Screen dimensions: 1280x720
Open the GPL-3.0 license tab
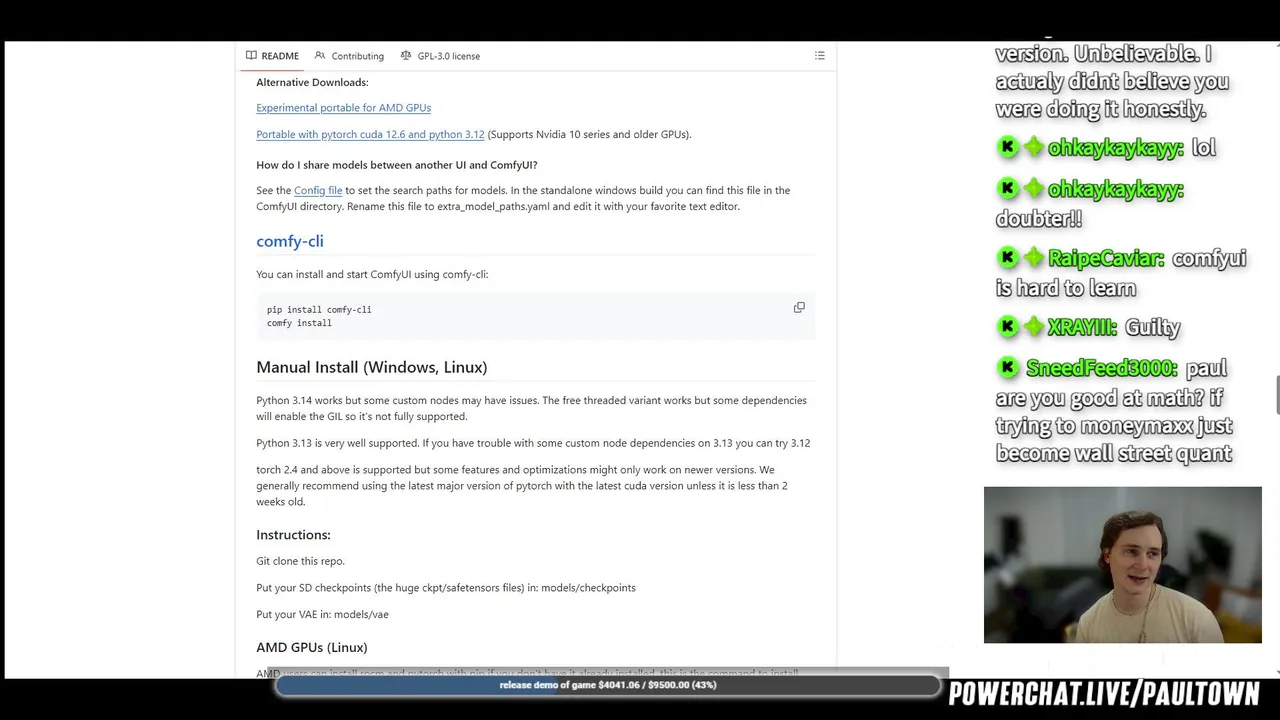pos(440,56)
